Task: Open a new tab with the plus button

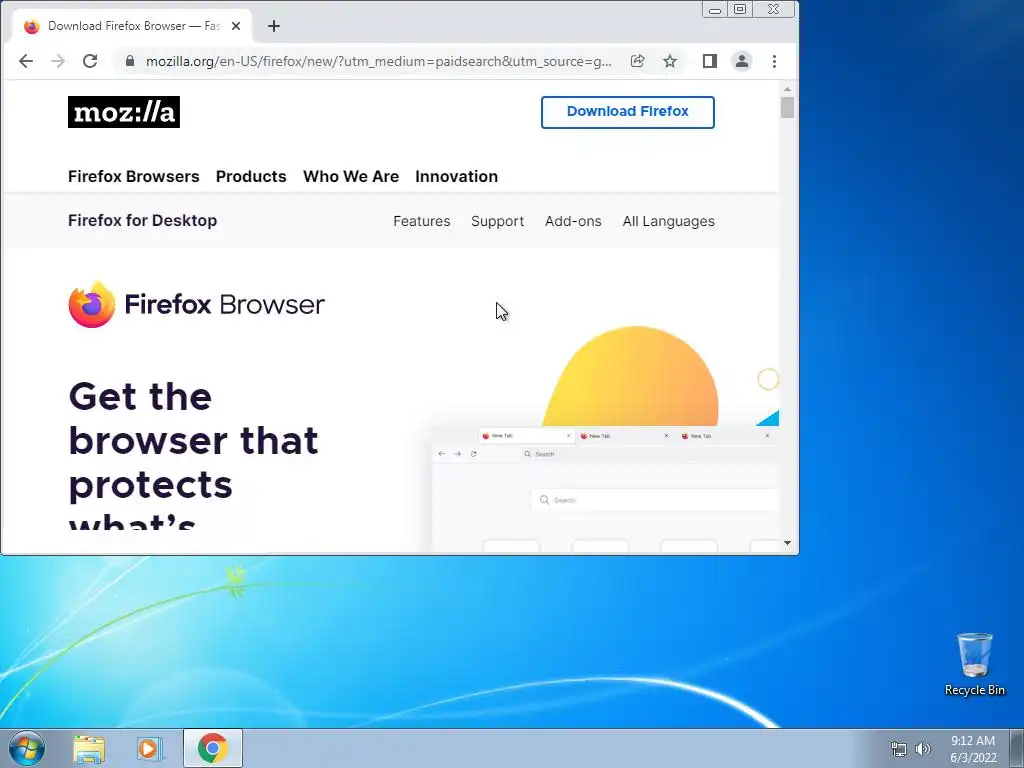Action: 274,26
